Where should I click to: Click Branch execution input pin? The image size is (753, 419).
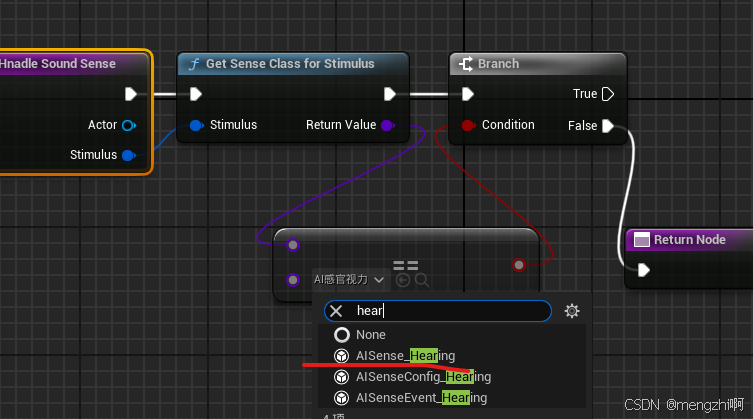(468, 94)
